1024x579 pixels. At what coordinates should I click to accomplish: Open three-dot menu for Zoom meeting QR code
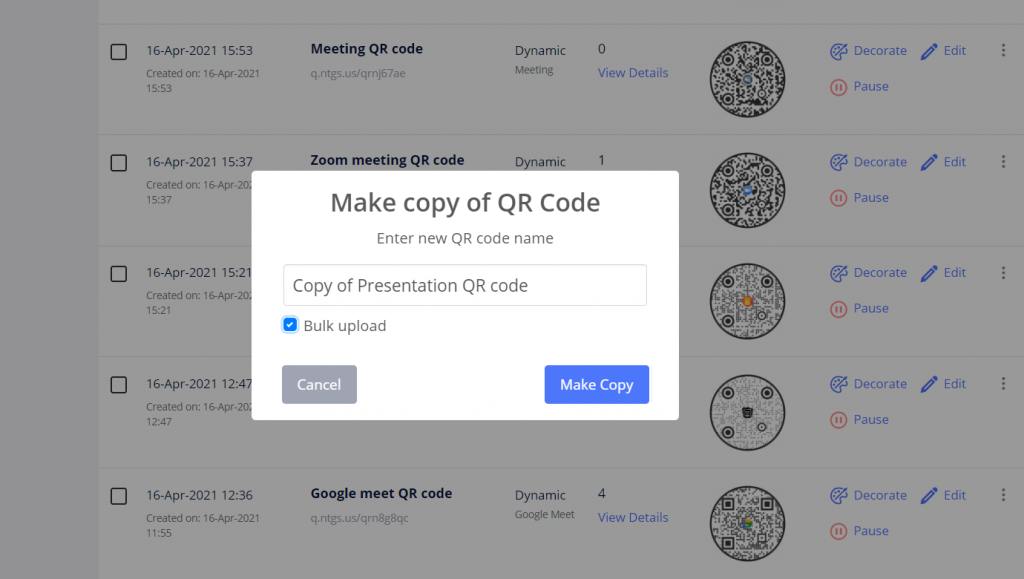point(1003,162)
